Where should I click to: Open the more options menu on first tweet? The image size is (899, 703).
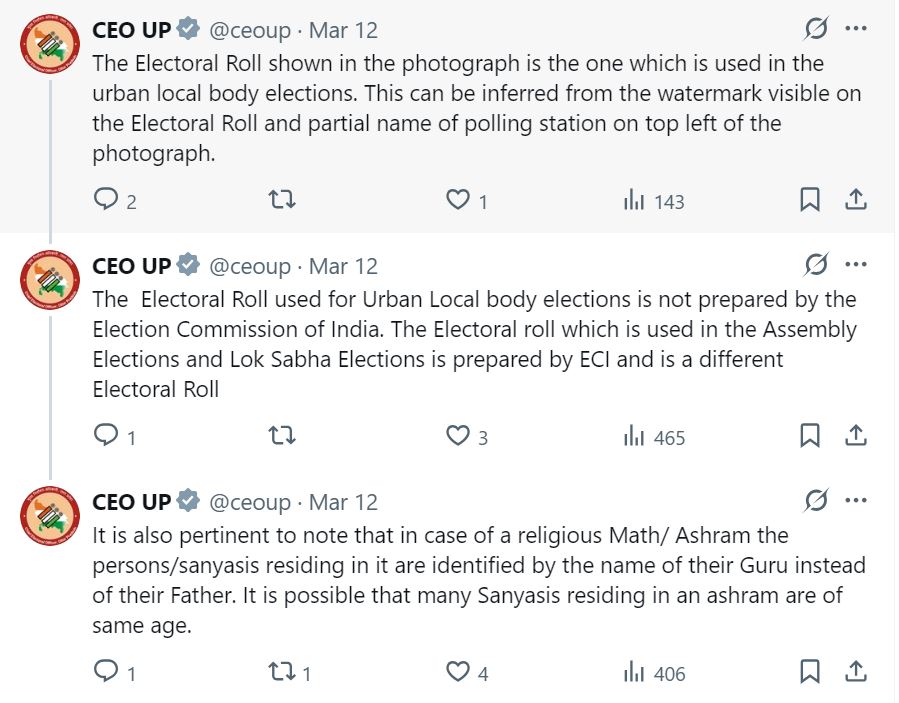point(856,30)
